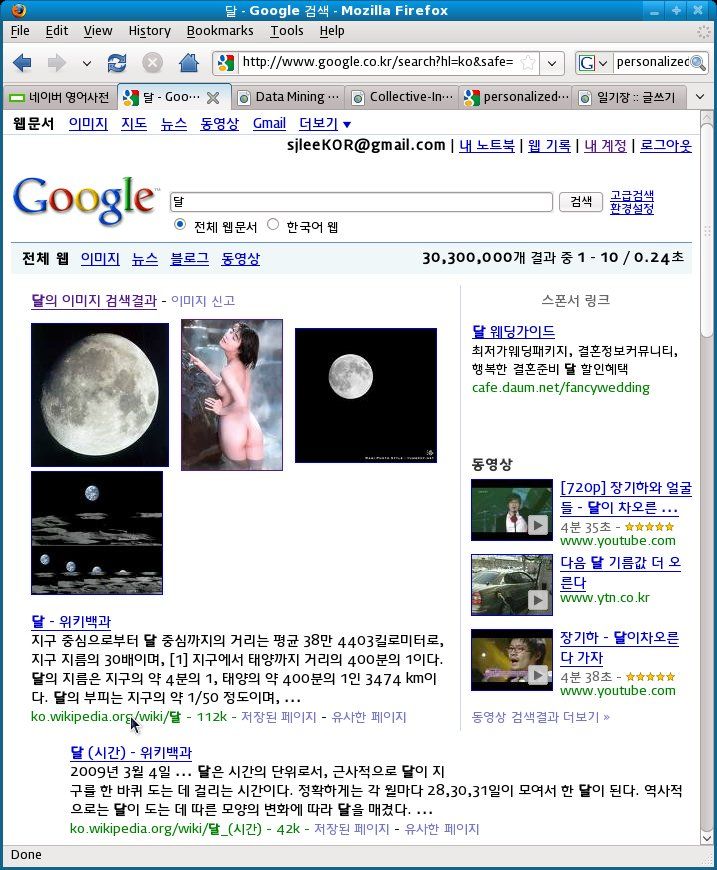Open the Tools menu

[x=286, y=31]
